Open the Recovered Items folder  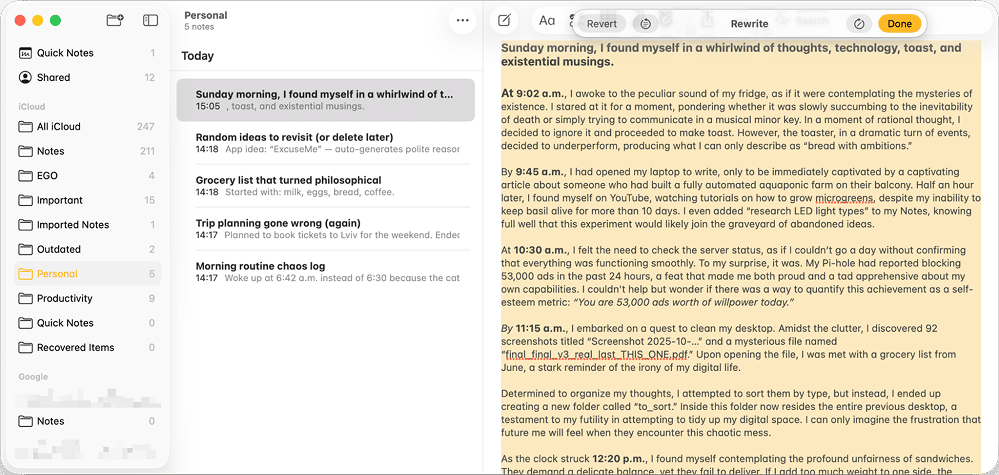click(75, 348)
